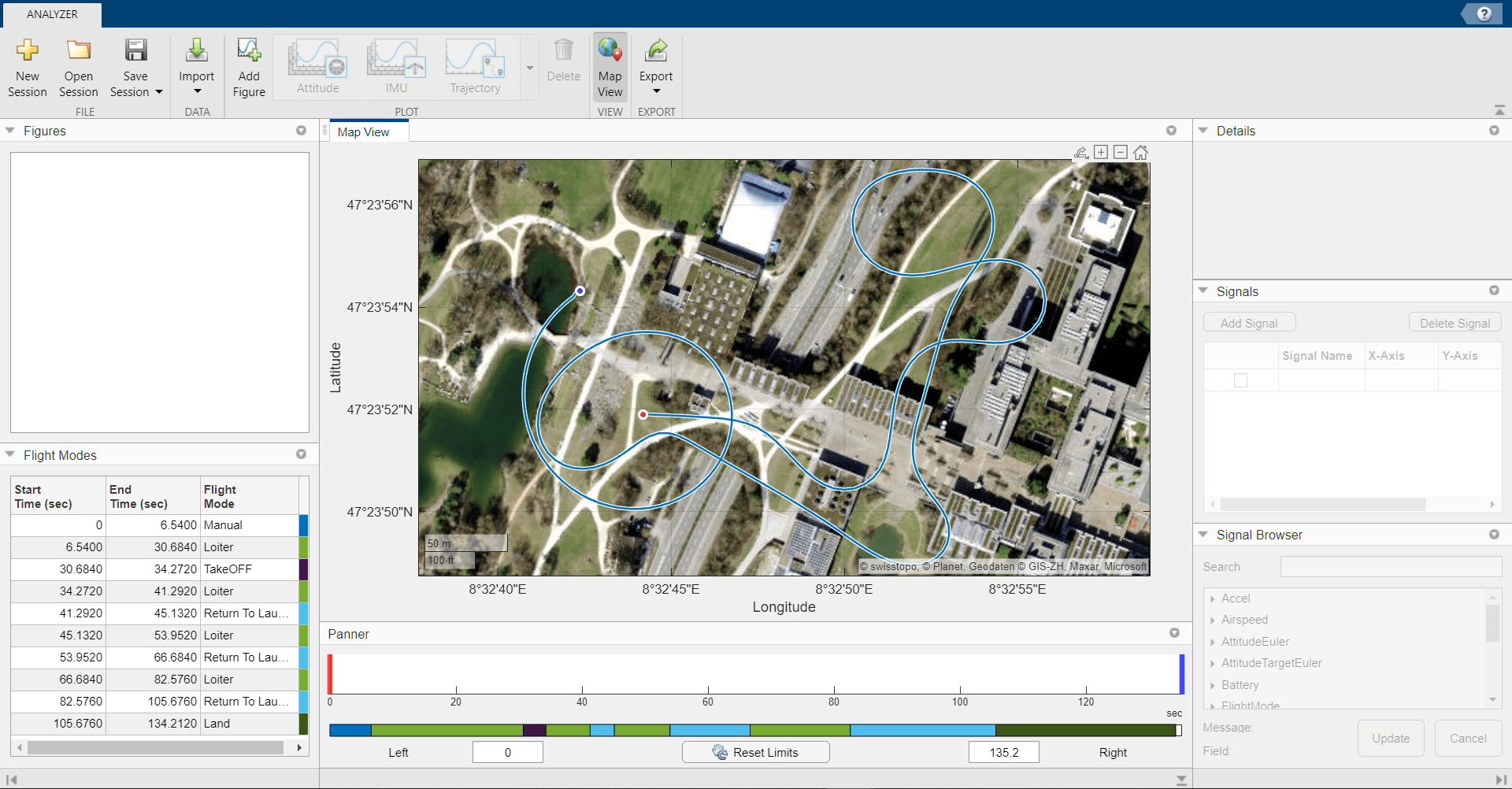Open the Help question mark icon
The height and width of the screenshot is (789, 1512).
coord(1484,13)
